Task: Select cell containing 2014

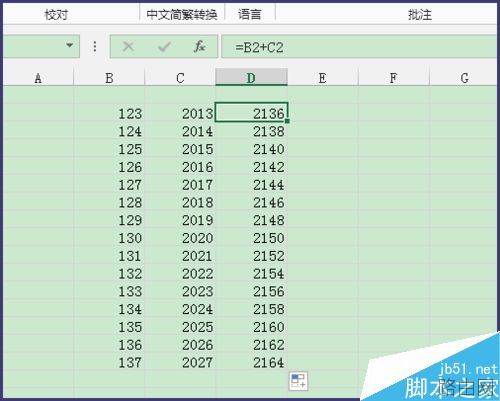Action: click(x=180, y=131)
